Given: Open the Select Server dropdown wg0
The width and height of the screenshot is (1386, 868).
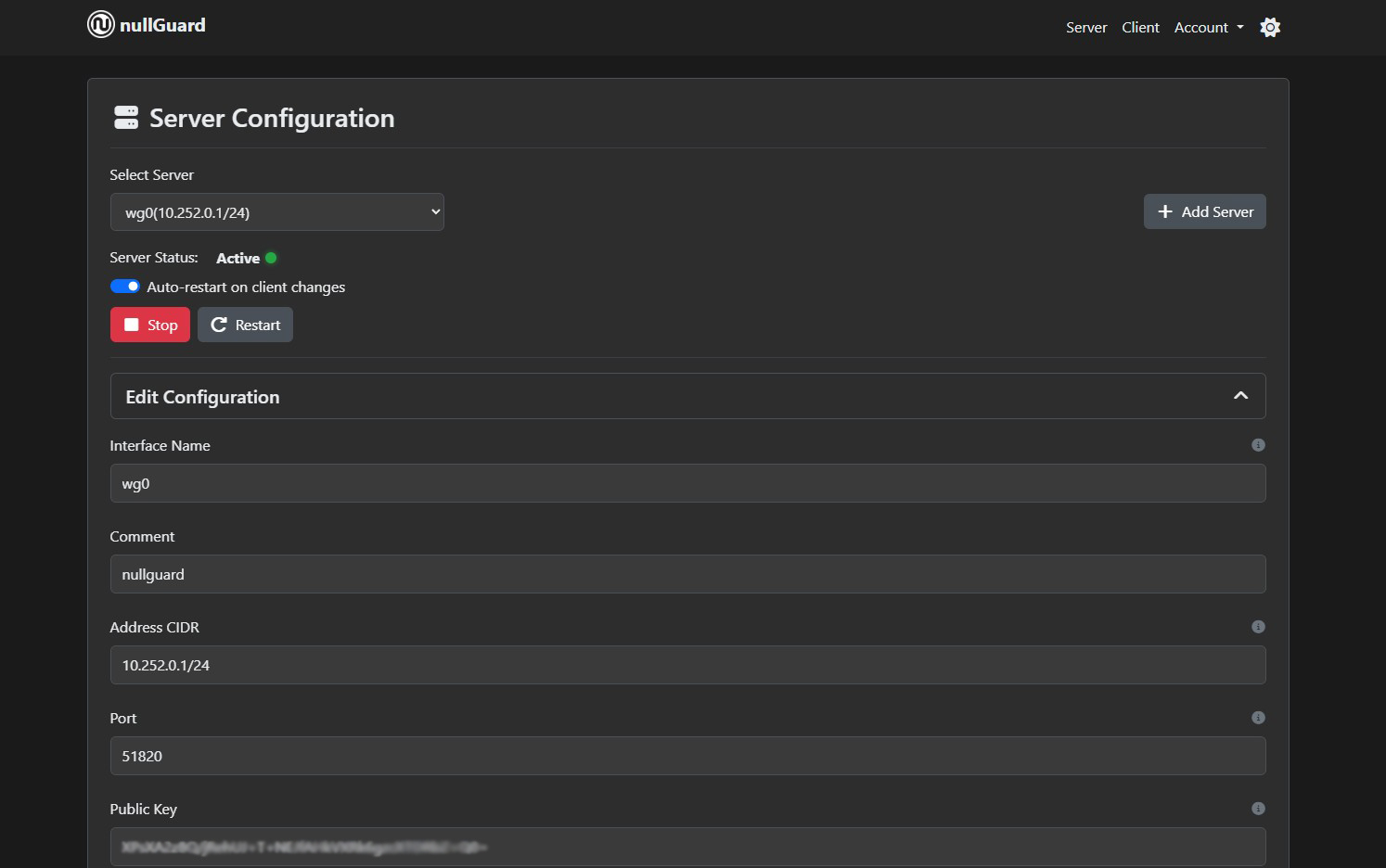Looking at the screenshot, I should [277, 212].
